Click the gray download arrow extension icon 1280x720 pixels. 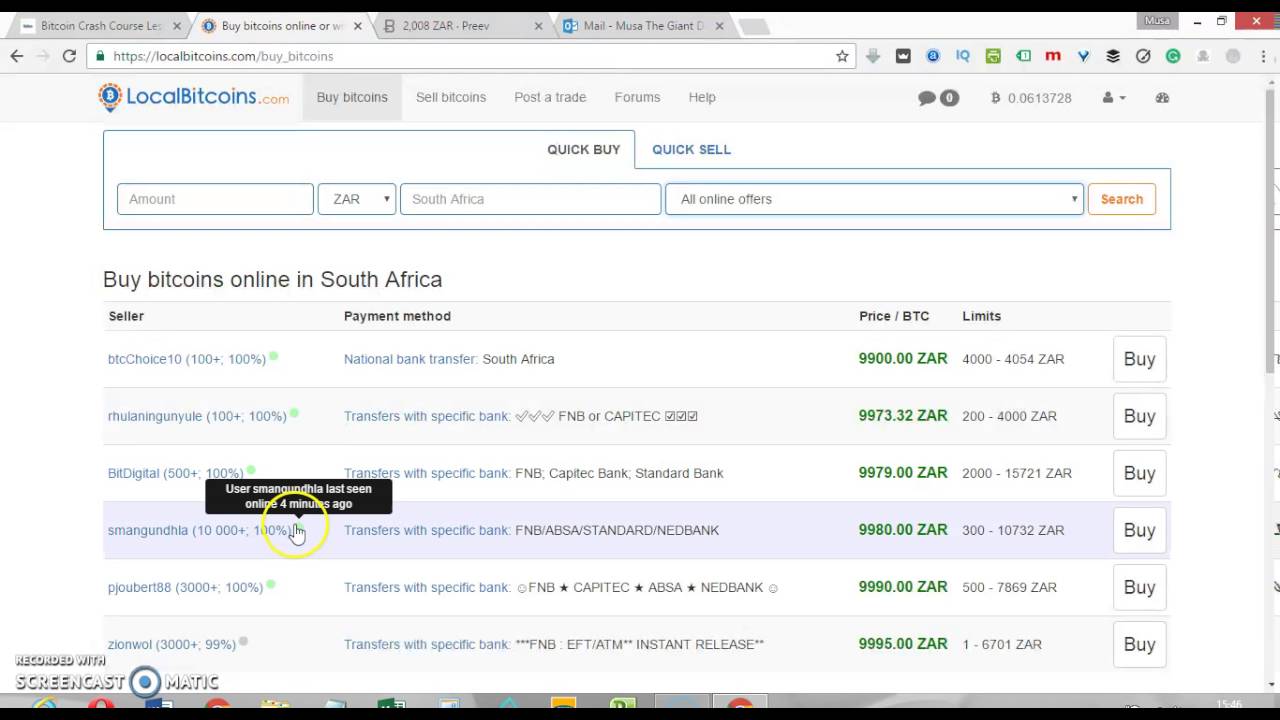pyautogui.click(x=873, y=56)
